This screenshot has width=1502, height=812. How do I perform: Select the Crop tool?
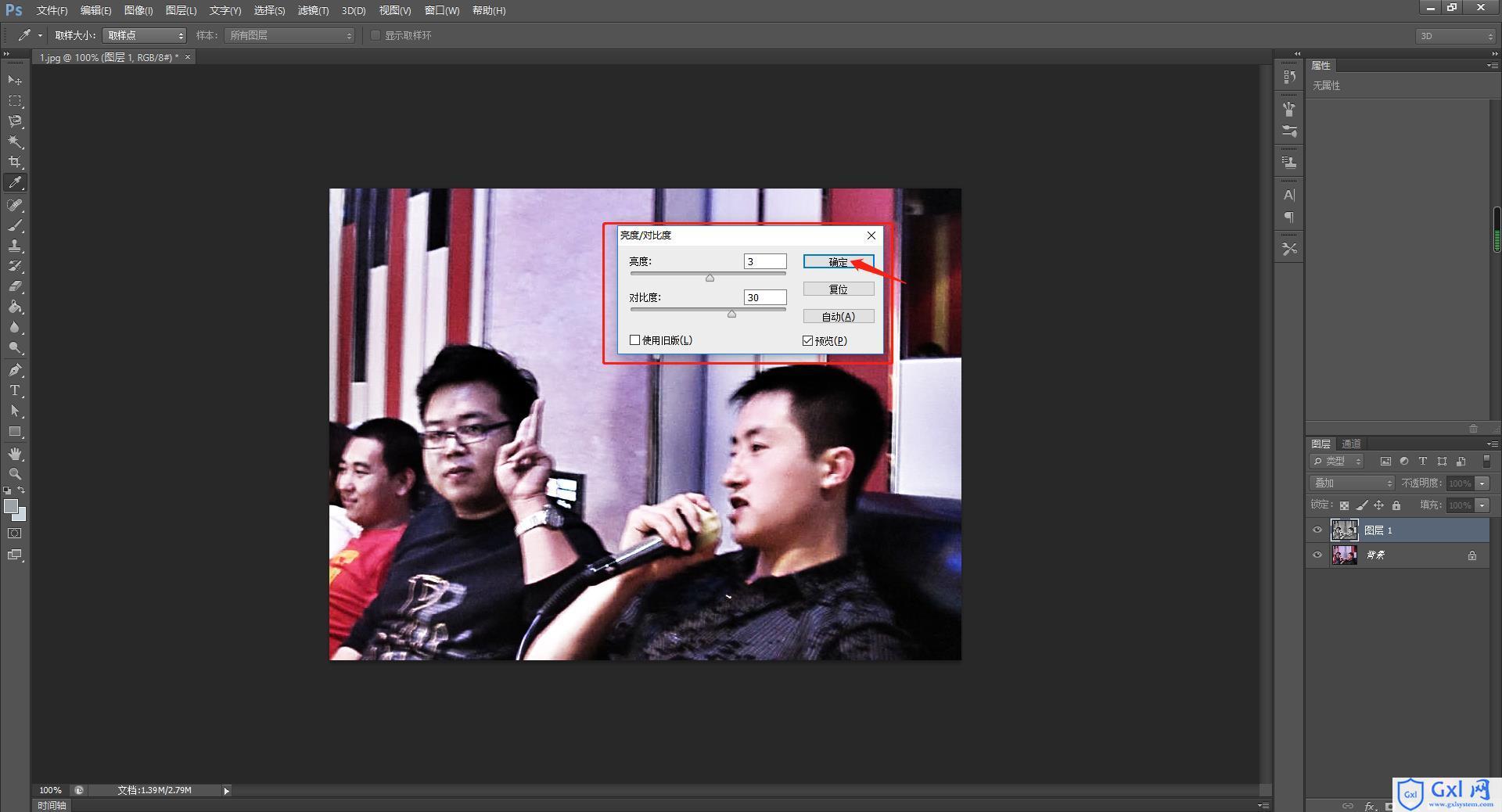click(x=15, y=162)
